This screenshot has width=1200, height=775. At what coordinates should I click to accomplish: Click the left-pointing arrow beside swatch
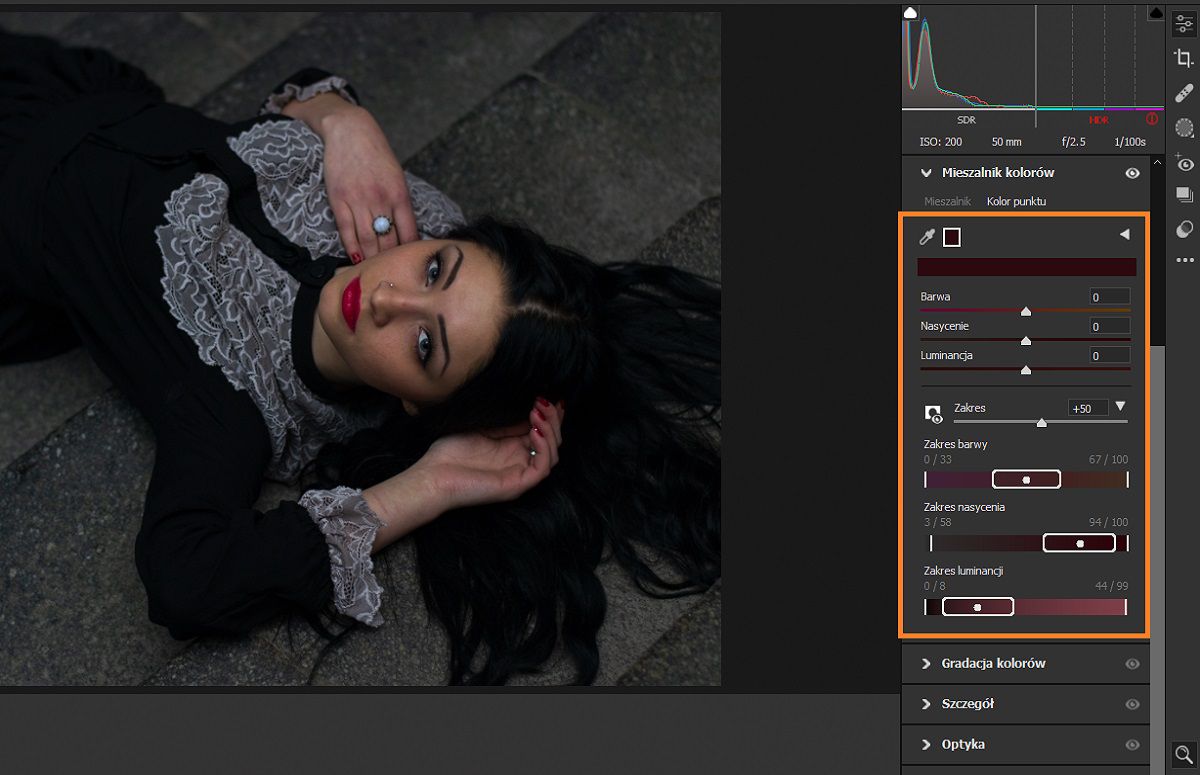pos(1124,234)
